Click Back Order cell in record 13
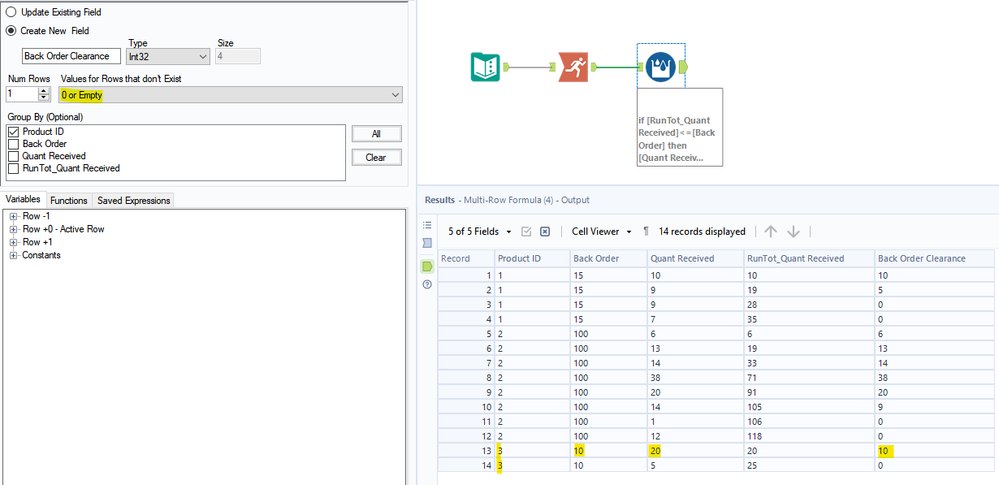Screen dimensions: 999x485 (x=607, y=451)
